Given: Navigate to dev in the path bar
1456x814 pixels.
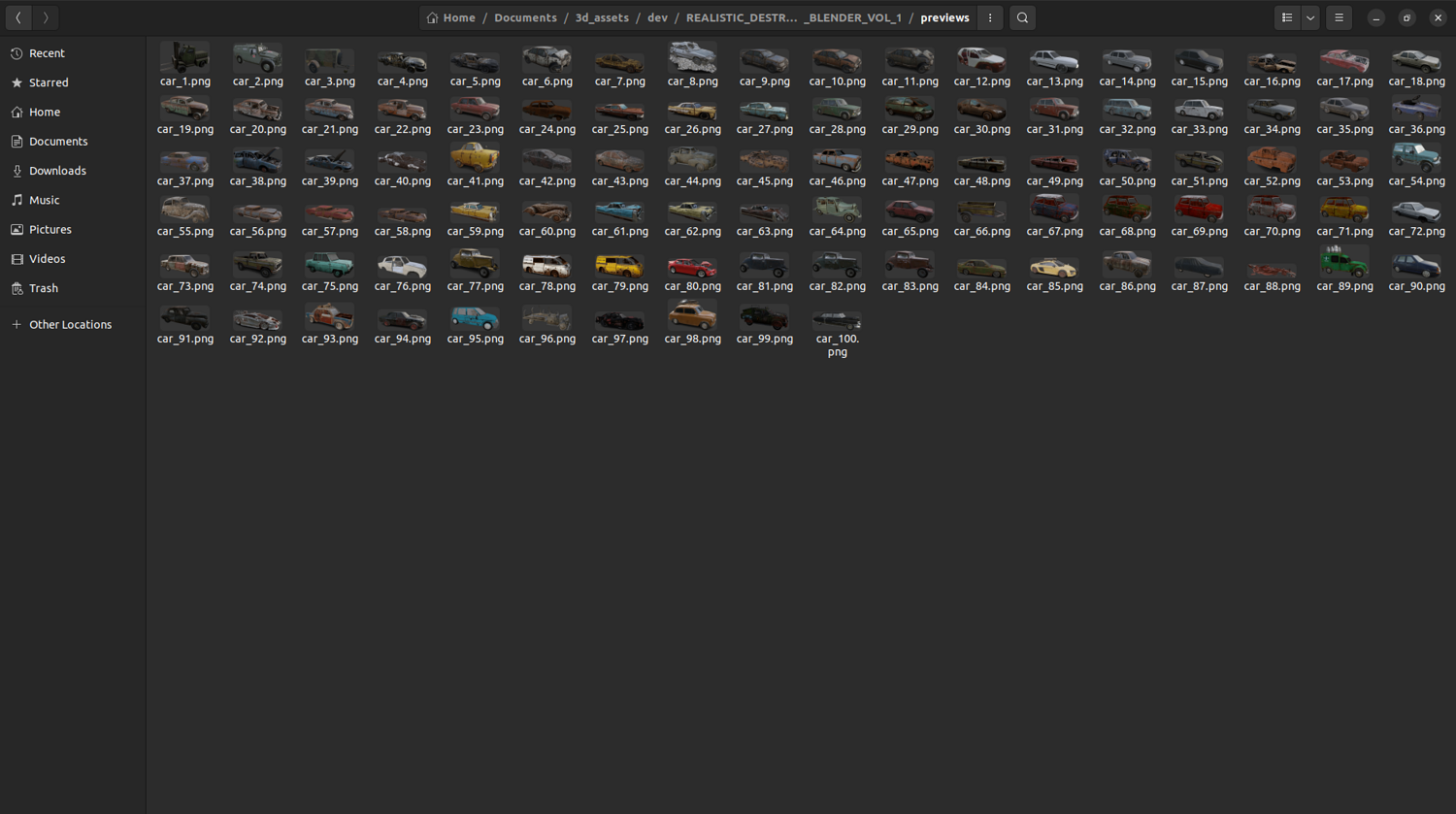Looking at the screenshot, I should pos(657,17).
